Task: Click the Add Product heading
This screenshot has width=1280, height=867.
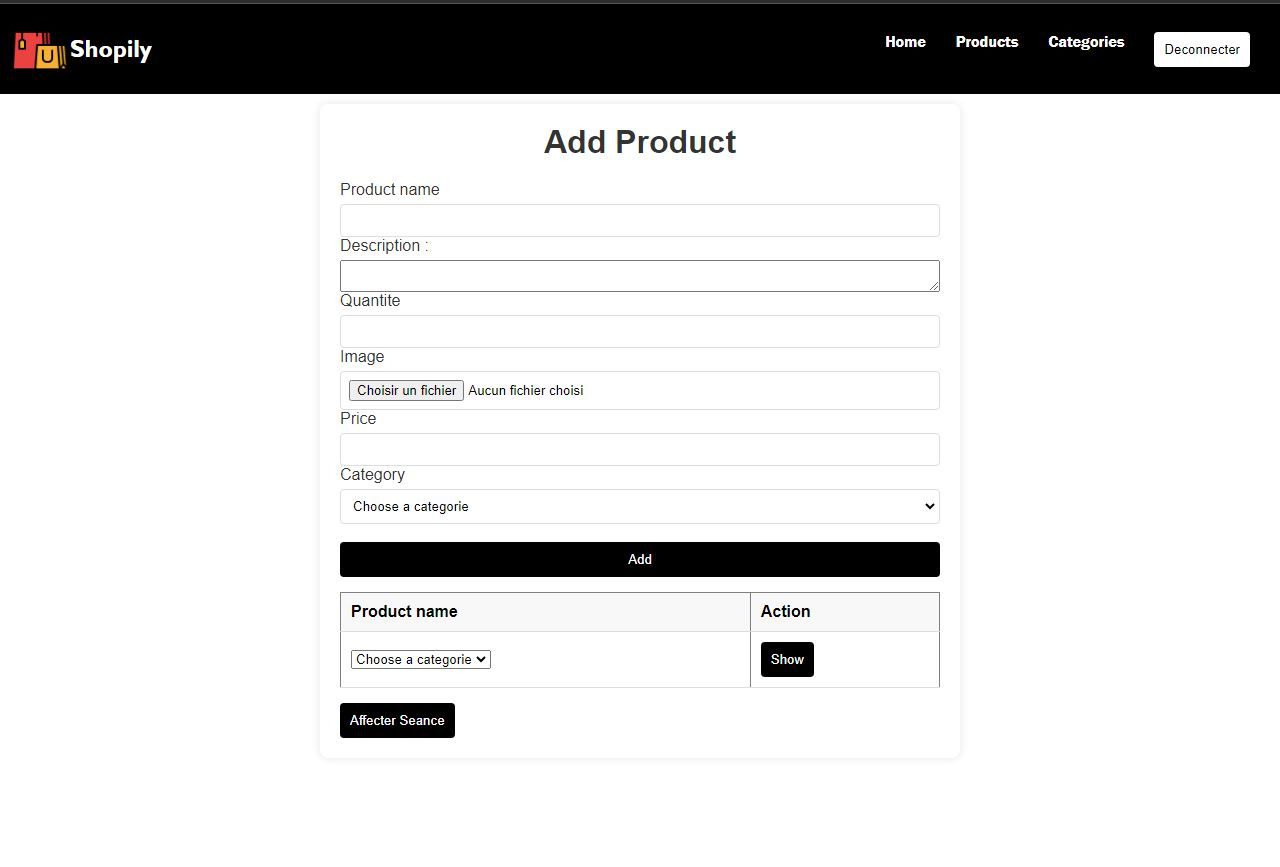Action: tap(640, 142)
